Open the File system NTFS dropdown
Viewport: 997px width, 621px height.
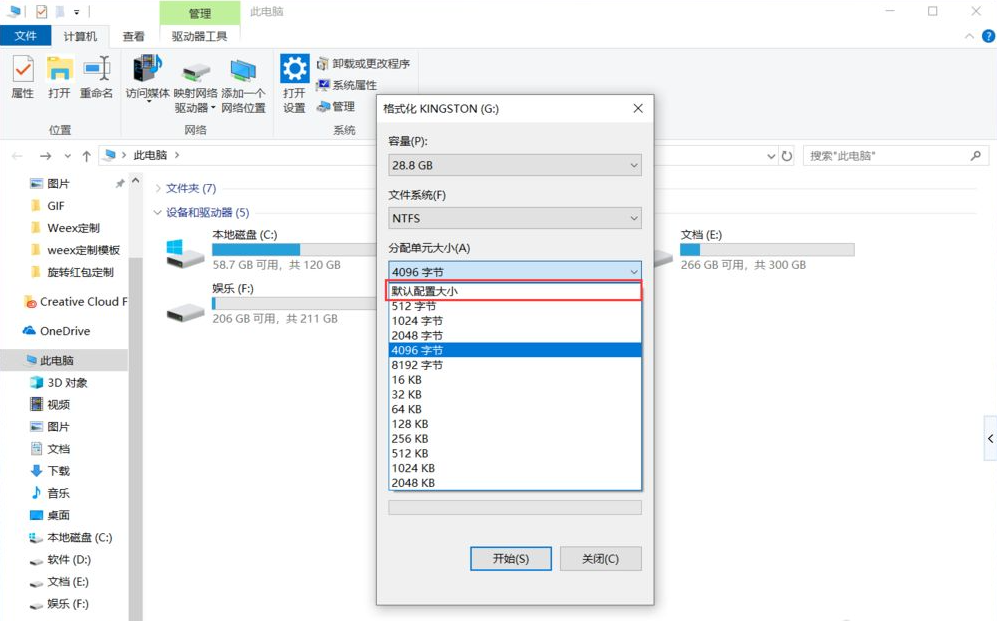(514, 218)
